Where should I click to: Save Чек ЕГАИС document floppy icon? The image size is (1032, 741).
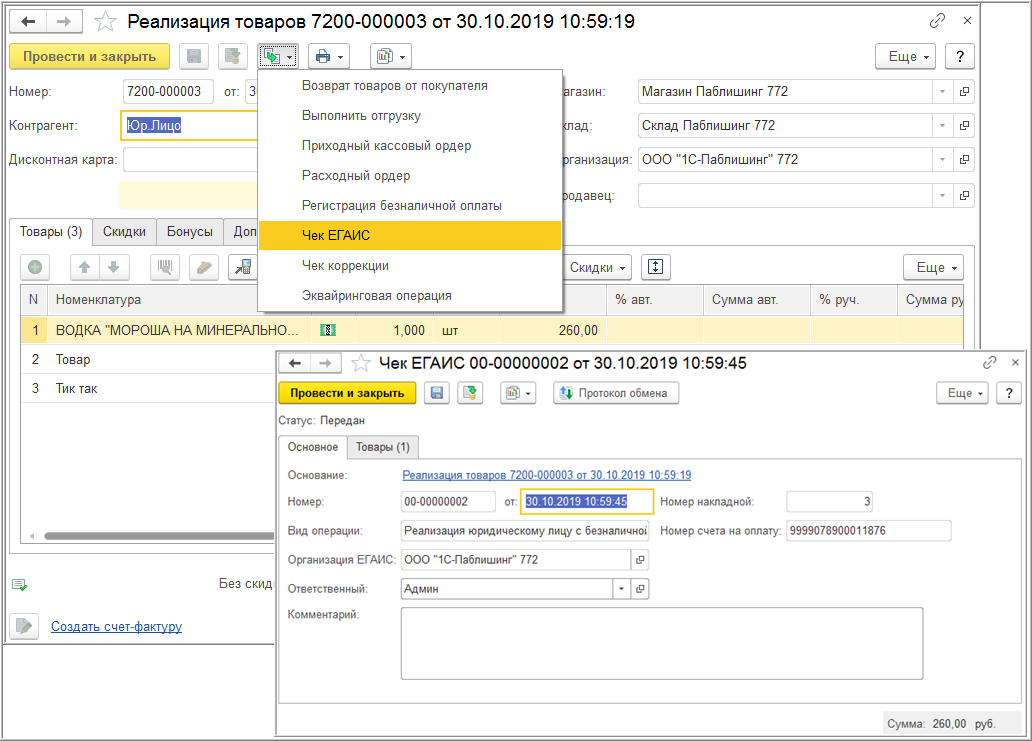[x=437, y=394]
